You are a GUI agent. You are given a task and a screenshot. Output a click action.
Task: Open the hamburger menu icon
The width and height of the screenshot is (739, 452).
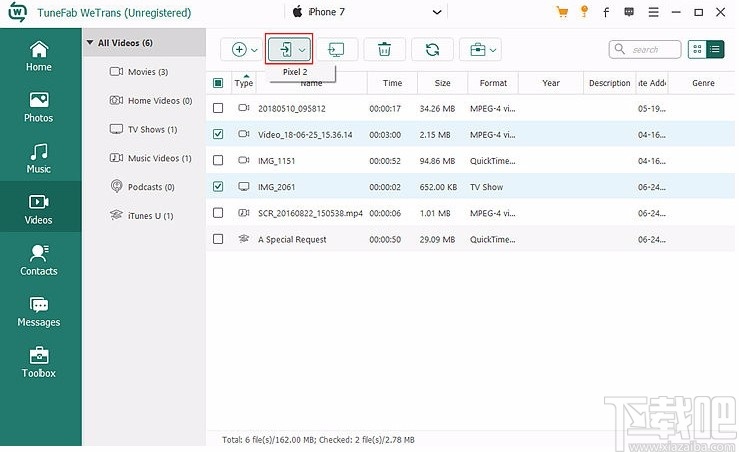pyautogui.click(x=653, y=12)
